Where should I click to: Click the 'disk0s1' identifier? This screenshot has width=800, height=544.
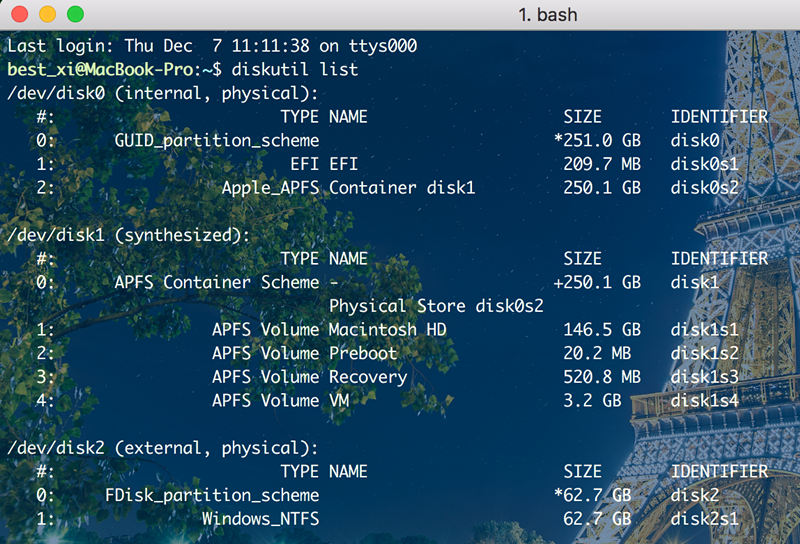704,164
